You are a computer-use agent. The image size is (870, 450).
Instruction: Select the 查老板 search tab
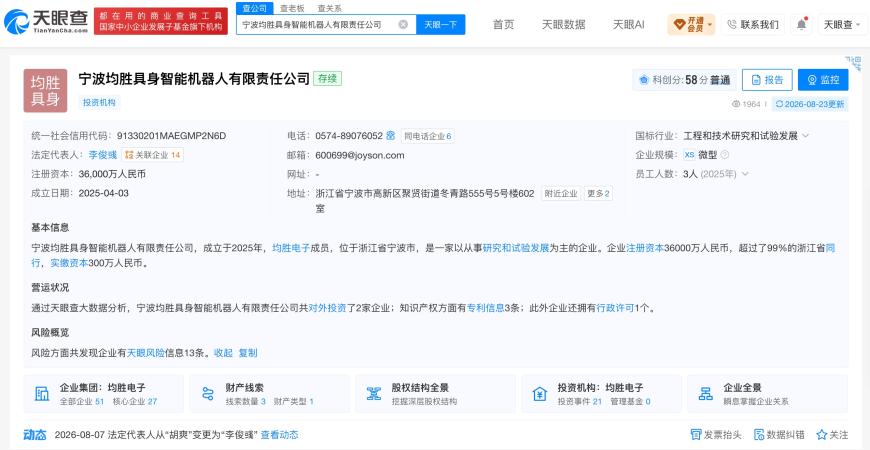coord(292,8)
